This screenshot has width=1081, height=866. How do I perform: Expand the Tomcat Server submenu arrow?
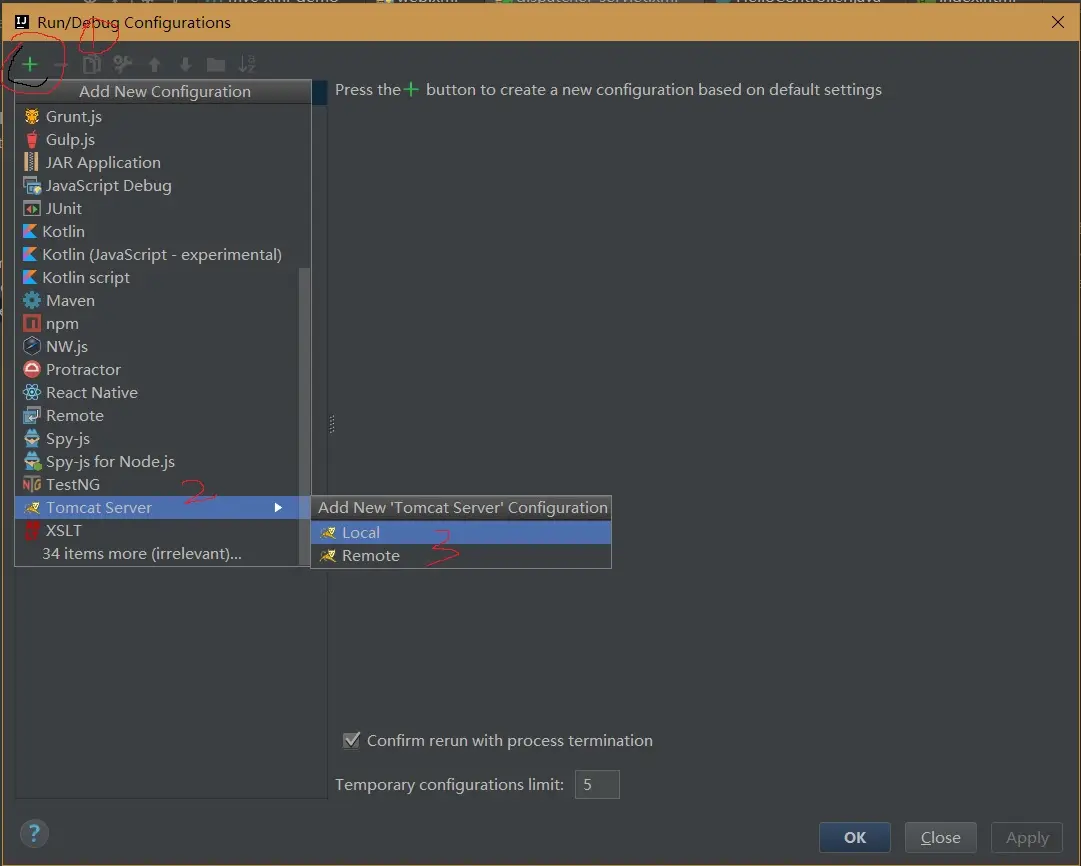(278, 507)
